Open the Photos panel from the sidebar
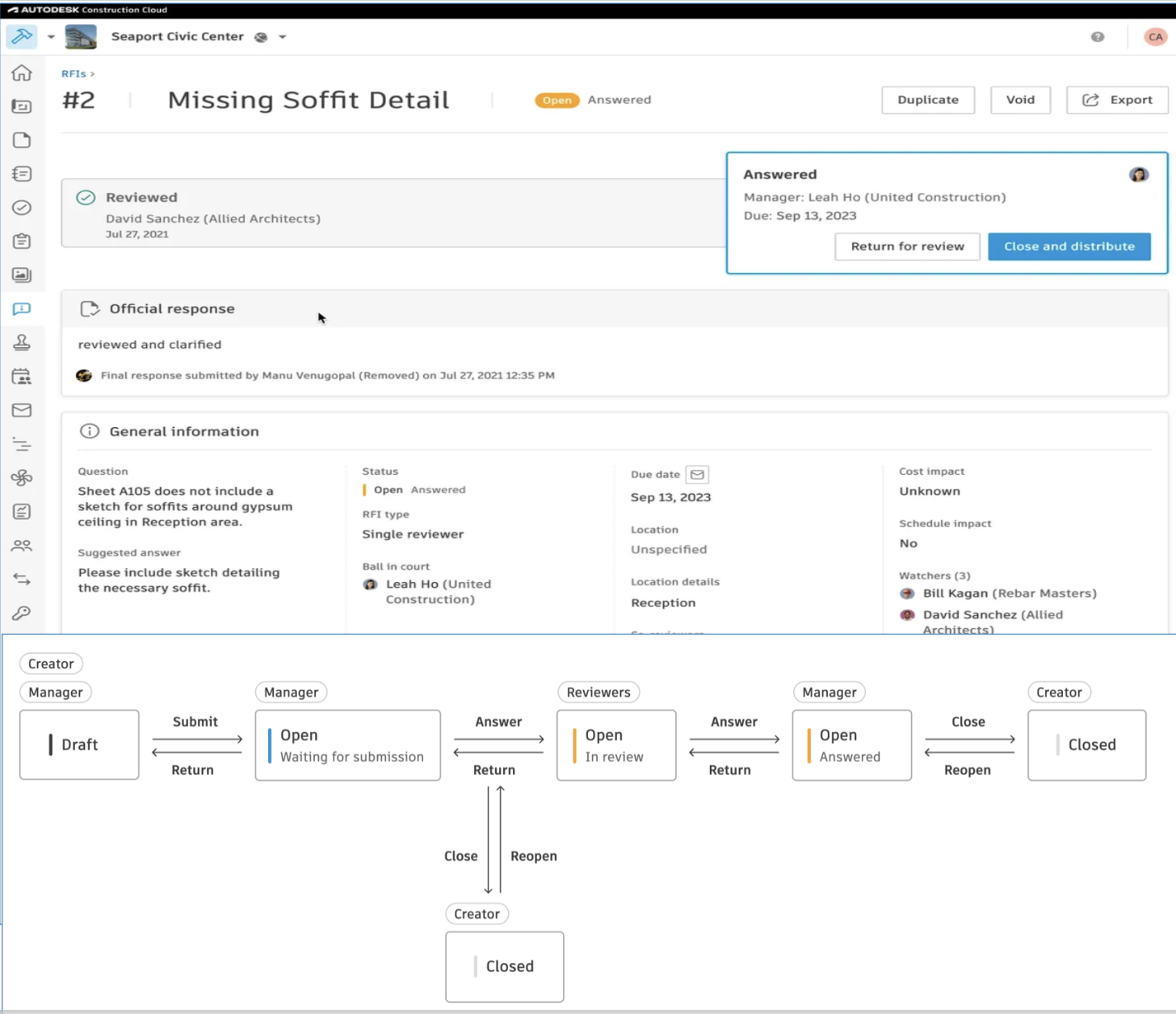The height and width of the screenshot is (1014, 1176). click(x=22, y=274)
